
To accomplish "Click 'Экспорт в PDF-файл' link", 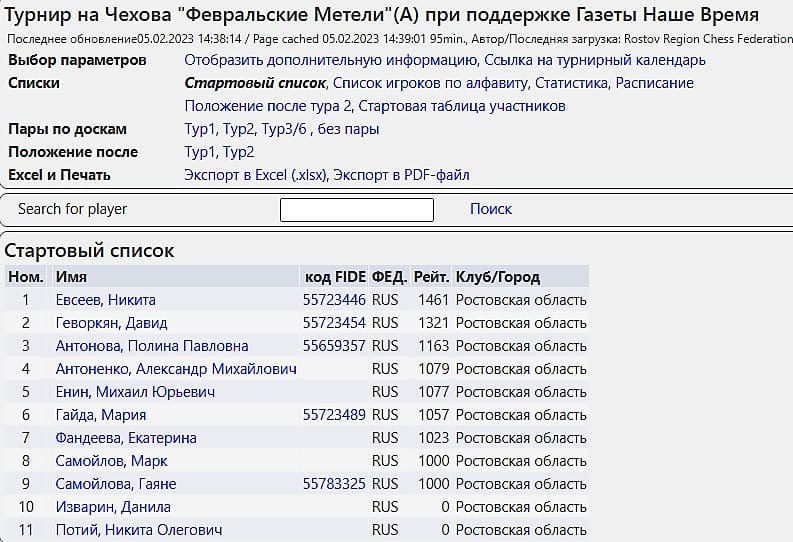I will coord(401,175).
